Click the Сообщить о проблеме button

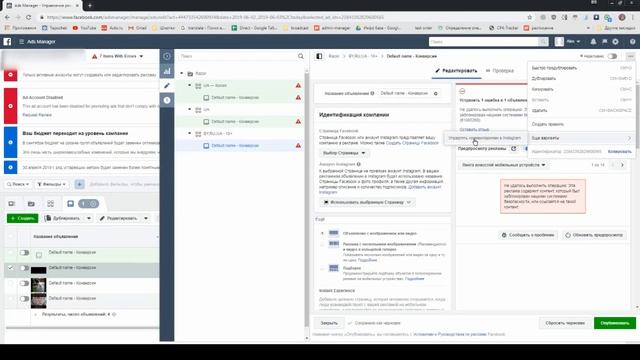(528, 235)
